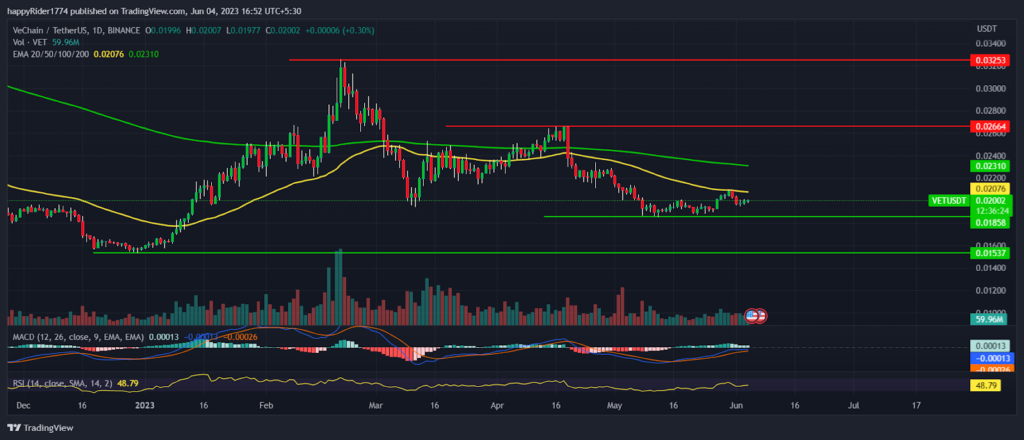Image resolution: width=1024 pixels, height=440 pixels.
Task: Click the green 0.01858 support price label
Action: (x=991, y=223)
